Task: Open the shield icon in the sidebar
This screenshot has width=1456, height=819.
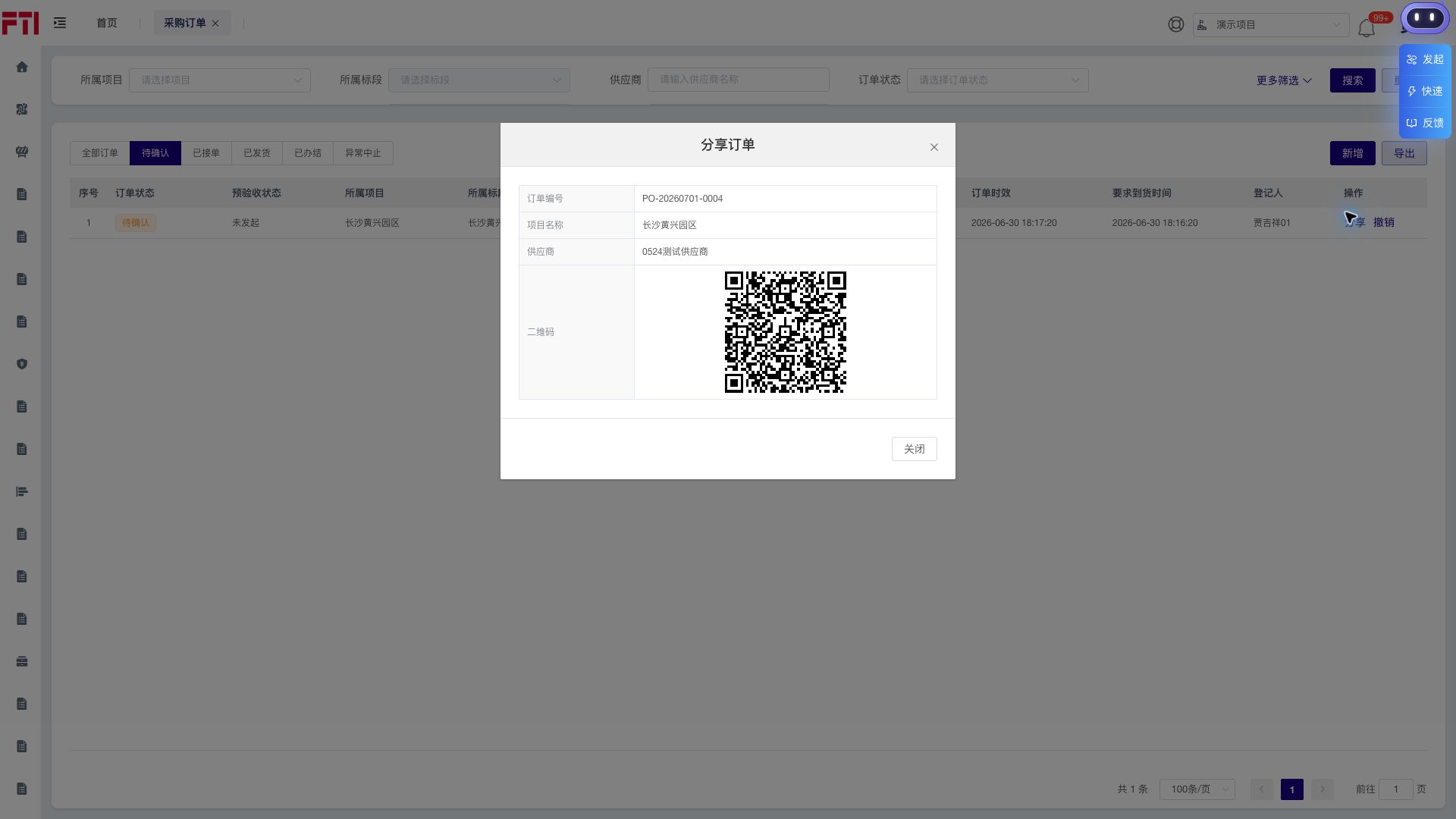Action: (x=22, y=364)
